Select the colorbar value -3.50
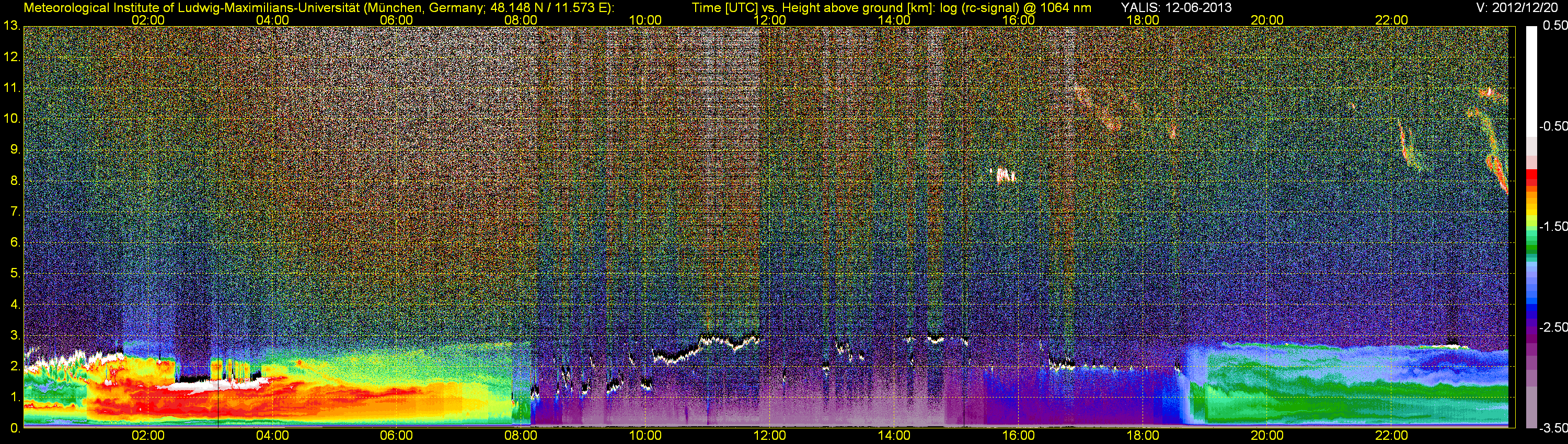1568x444 pixels. click(x=1553, y=428)
